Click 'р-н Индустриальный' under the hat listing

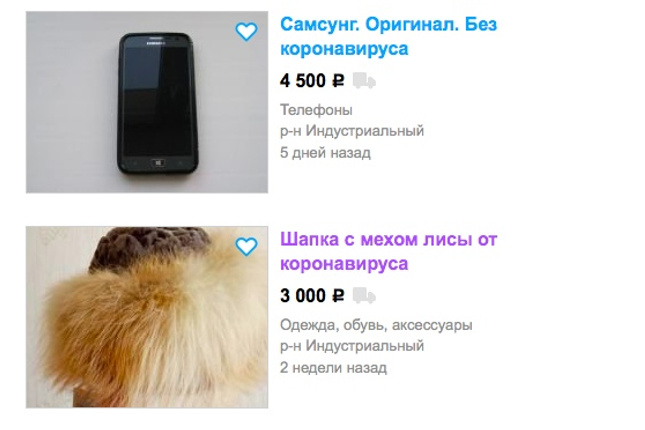pyautogui.click(x=352, y=346)
